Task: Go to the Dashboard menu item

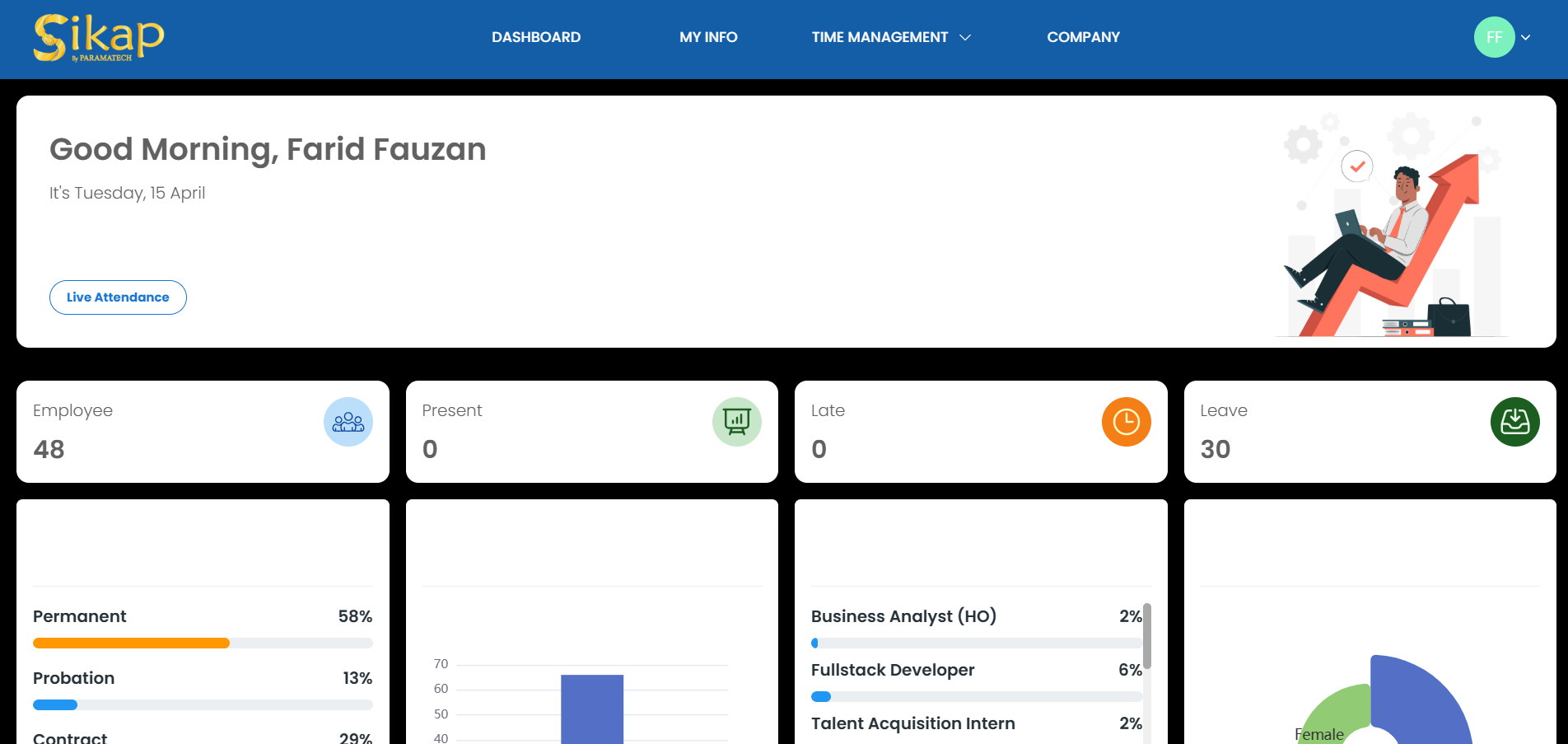Action: pyautogui.click(x=536, y=37)
